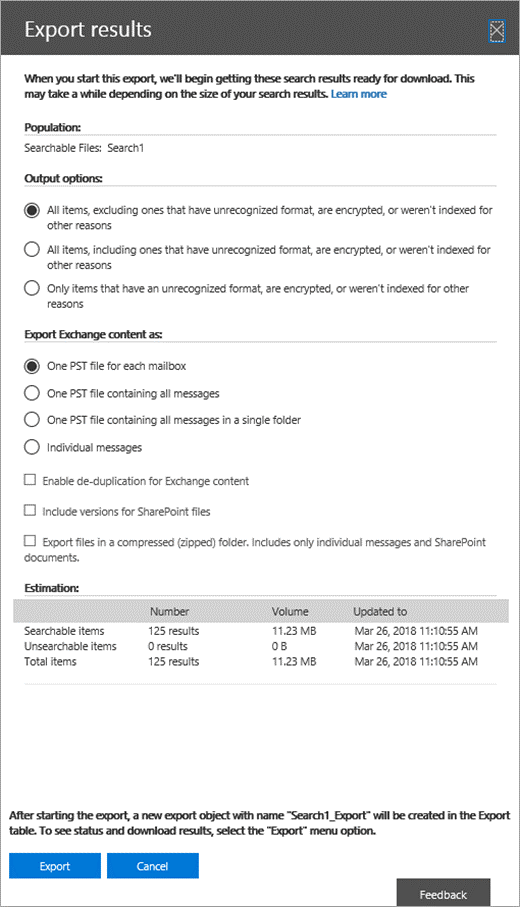Viewport: 520px width, 907px height.
Task: Click the Volume column header
Action: (290, 611)
